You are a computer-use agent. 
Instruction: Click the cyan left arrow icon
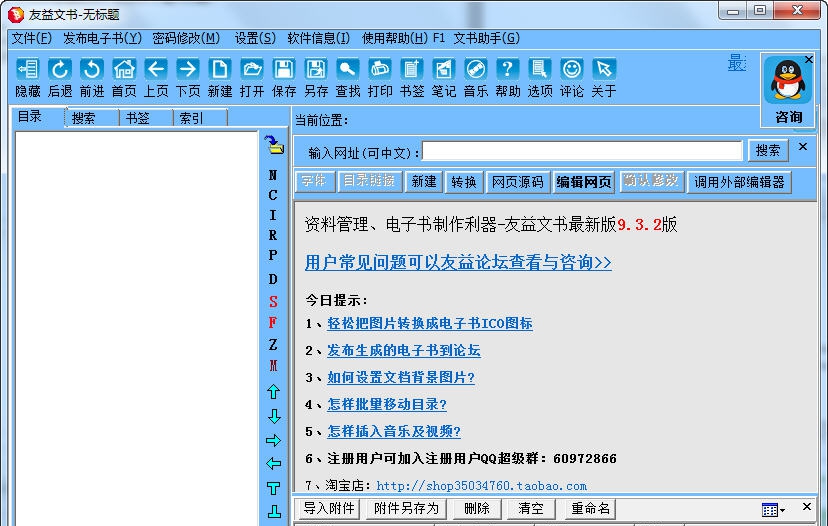(274, 464)
